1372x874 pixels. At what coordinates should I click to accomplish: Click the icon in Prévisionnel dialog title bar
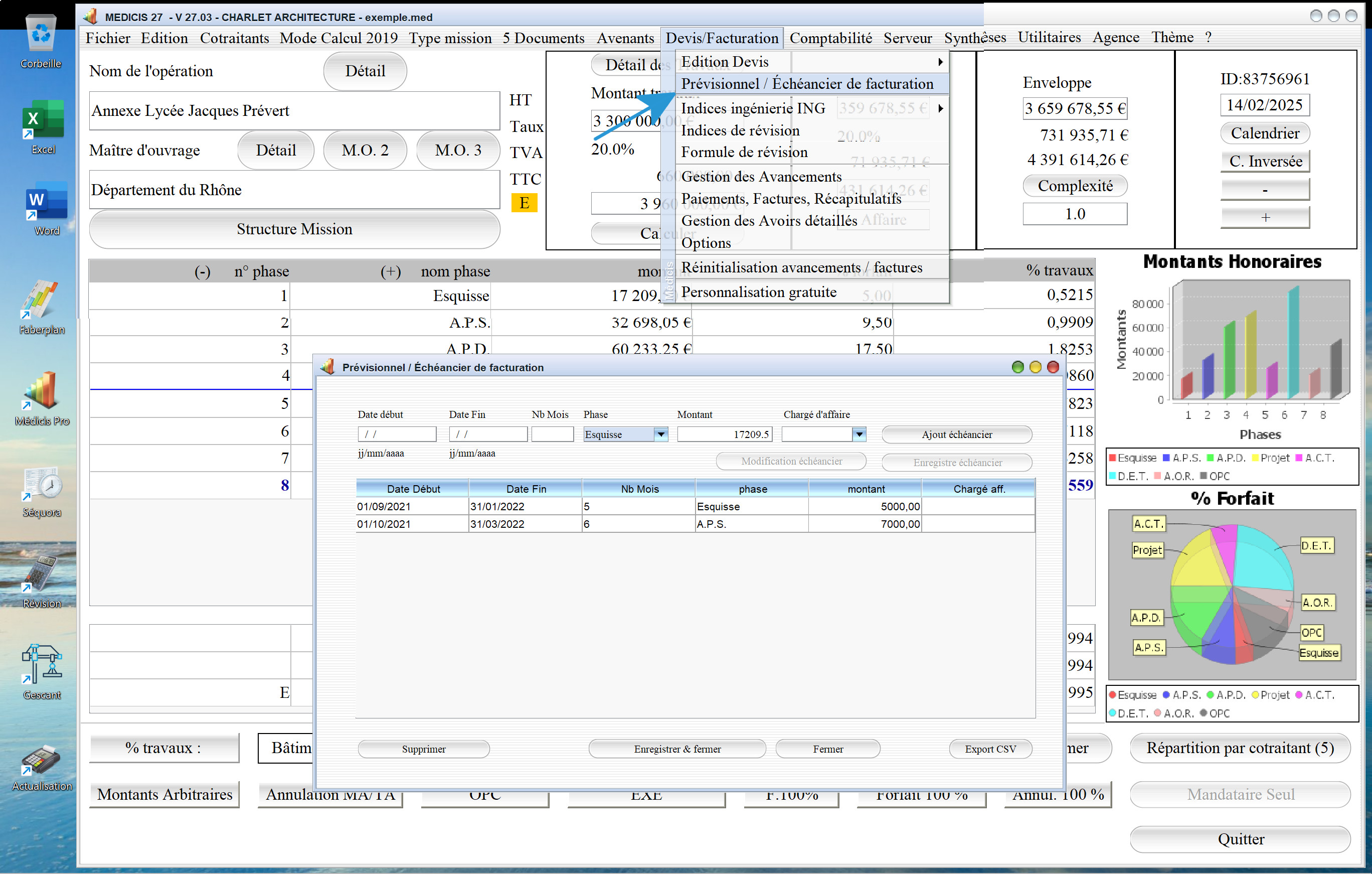click(327, 367)
